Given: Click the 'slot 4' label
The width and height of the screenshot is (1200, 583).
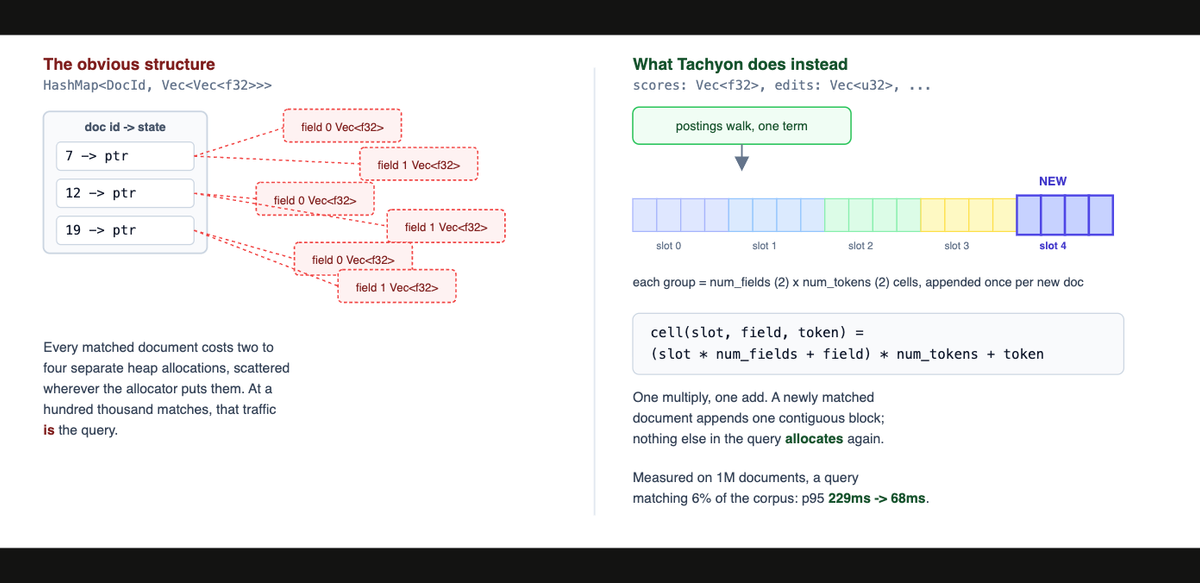Looking at the screenshot, I should click(1053, 245).
